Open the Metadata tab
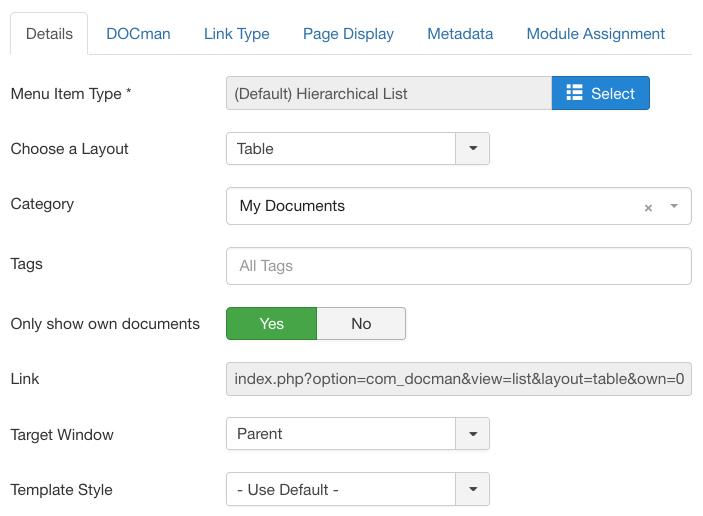The width and height of the screenshot is (703, 516). [x=460, y=34]
